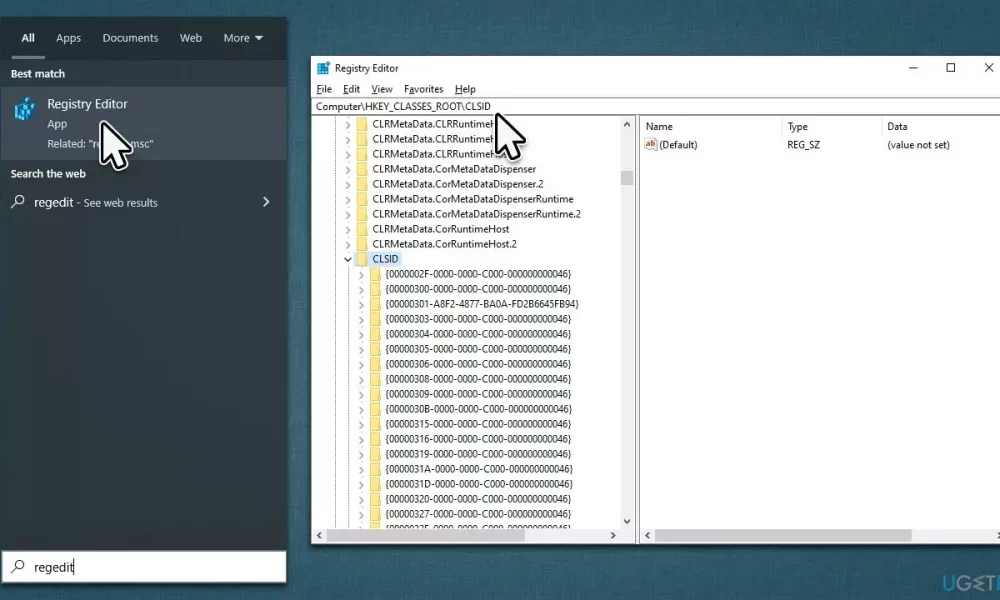Maximize the Registry Editor window
Viewport: 1000px width, 600px height.
(x=950, y=68)
